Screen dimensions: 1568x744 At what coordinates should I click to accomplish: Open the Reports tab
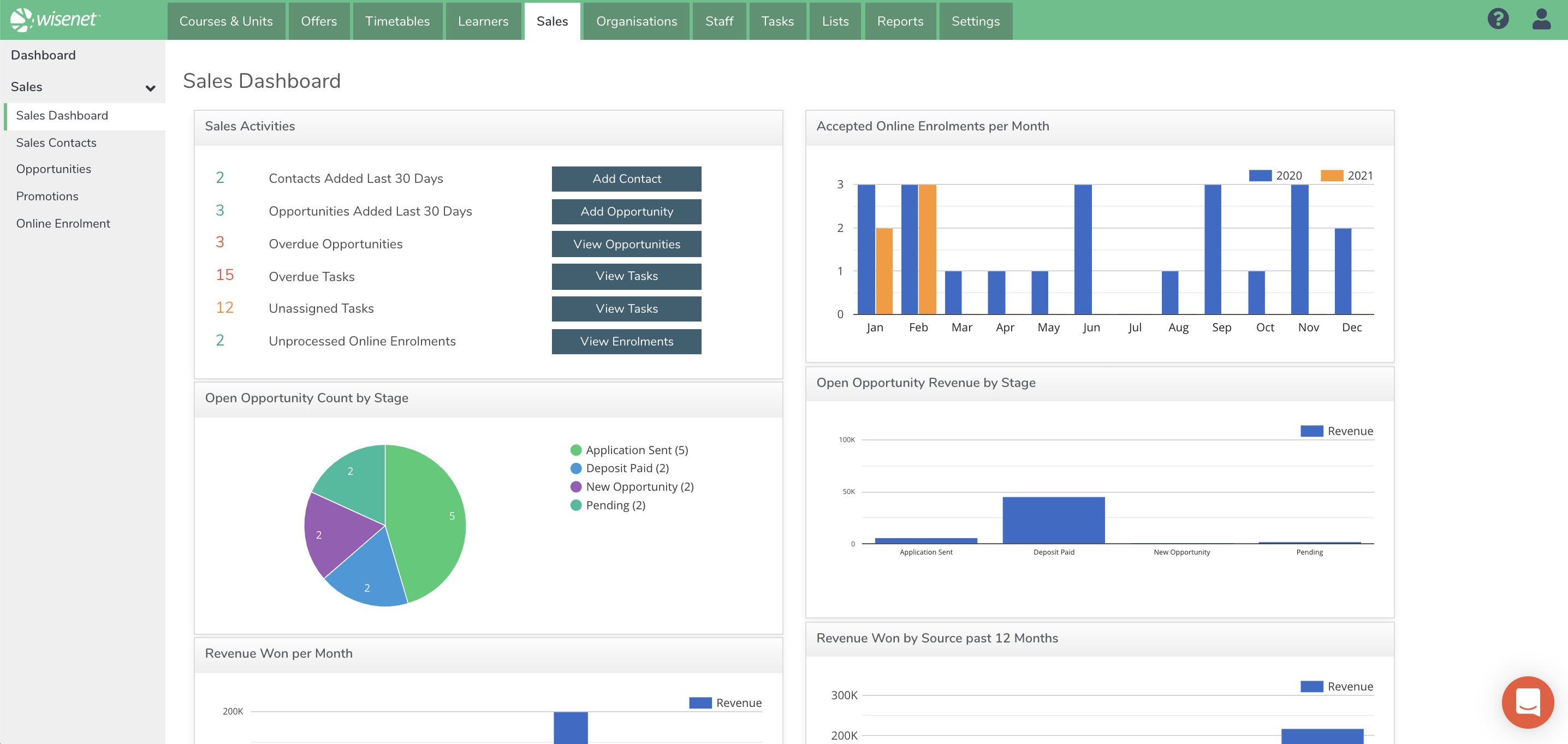coord(900,21)
